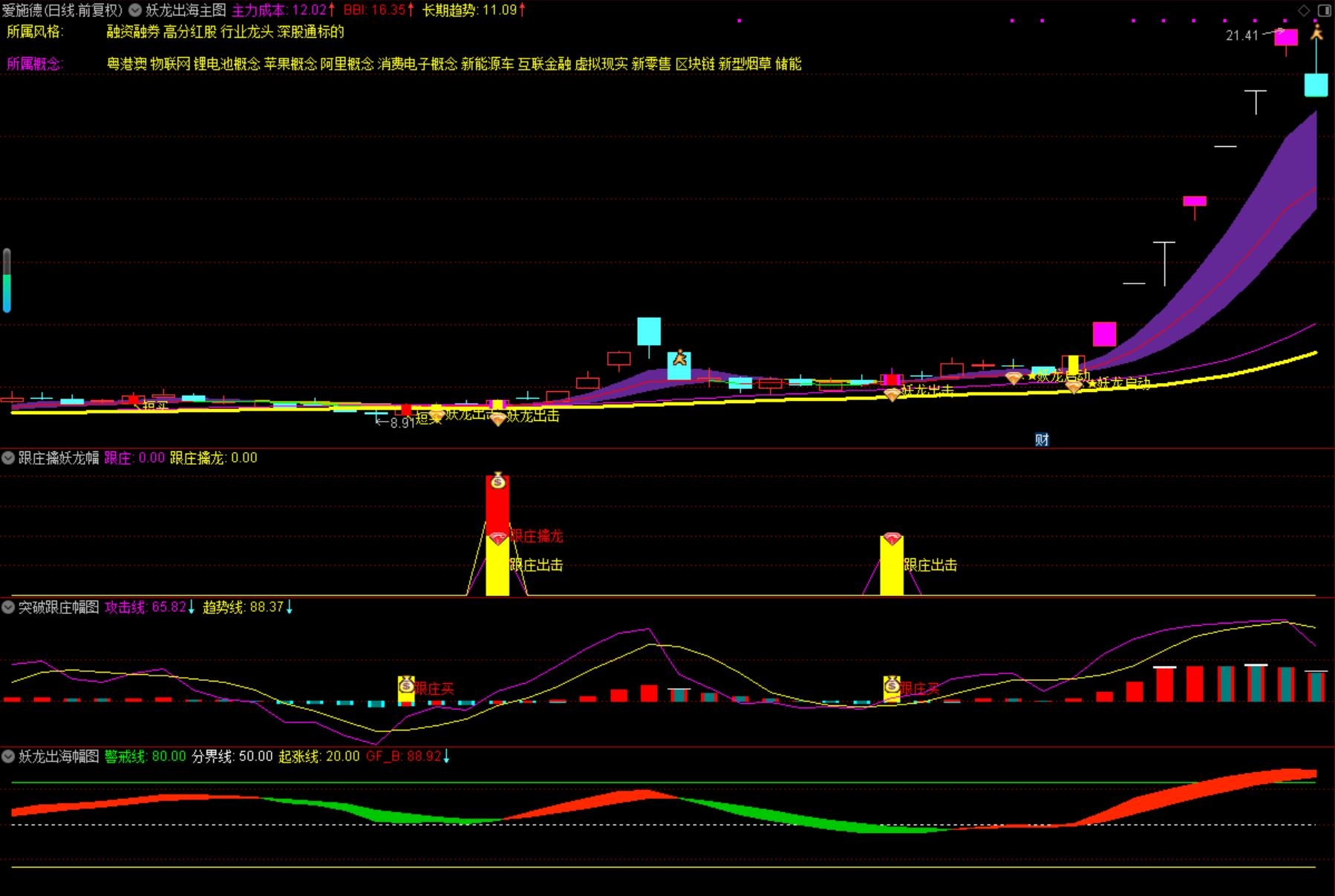Image resolution: width=1335 pixels, height=896 pixels.
Task: Click the diamond icon in top-right corner
Action: [x=1304, y=10]
